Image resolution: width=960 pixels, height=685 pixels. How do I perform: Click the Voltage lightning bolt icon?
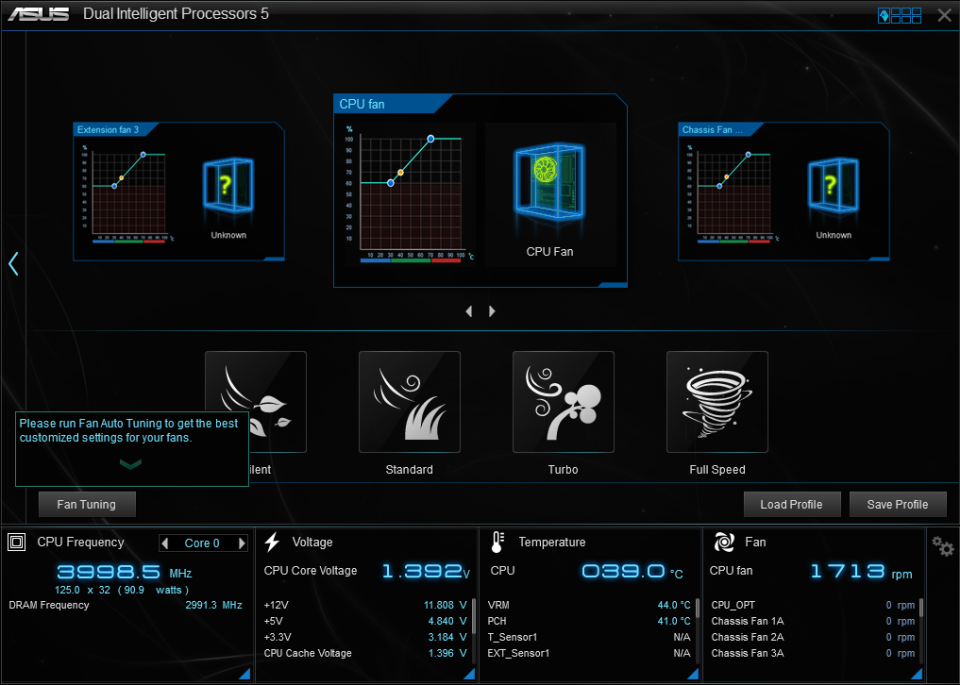(x=272, y=542)
